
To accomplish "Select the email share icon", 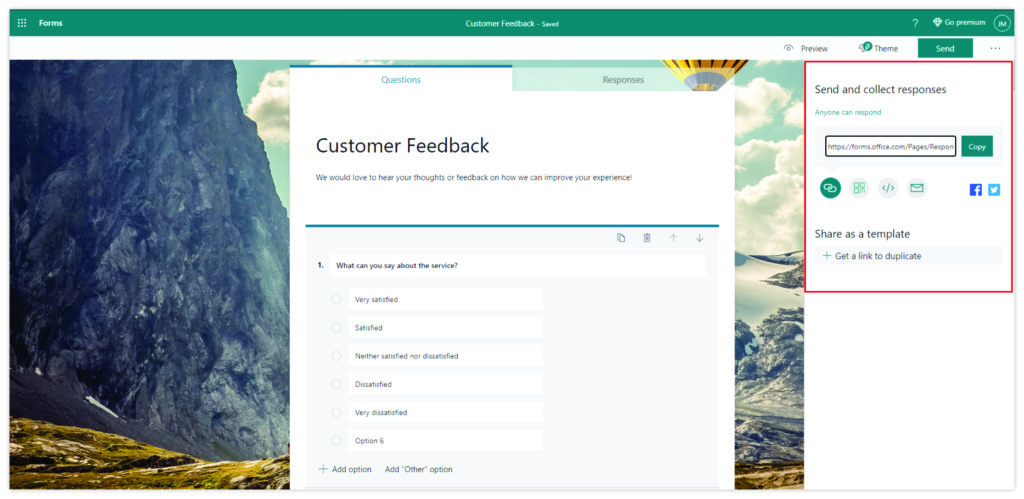I will click(917, 188).
